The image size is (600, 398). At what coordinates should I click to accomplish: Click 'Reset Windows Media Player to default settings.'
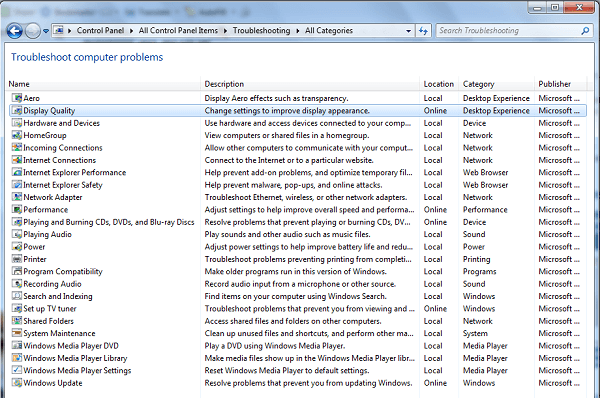tap(287, 370)
